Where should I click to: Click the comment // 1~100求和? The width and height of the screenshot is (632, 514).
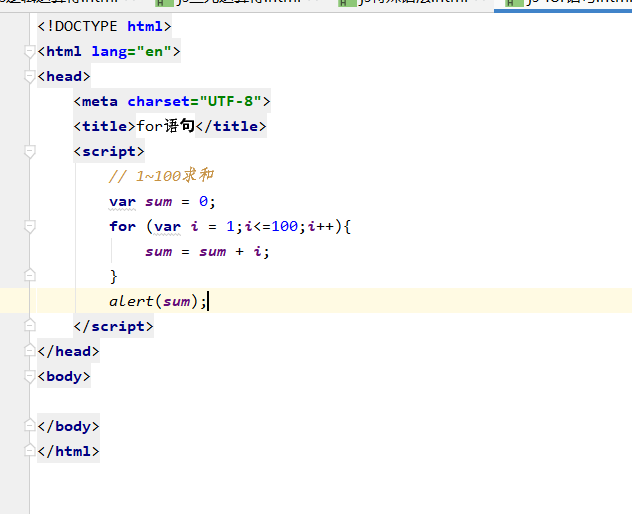point(161,176)
